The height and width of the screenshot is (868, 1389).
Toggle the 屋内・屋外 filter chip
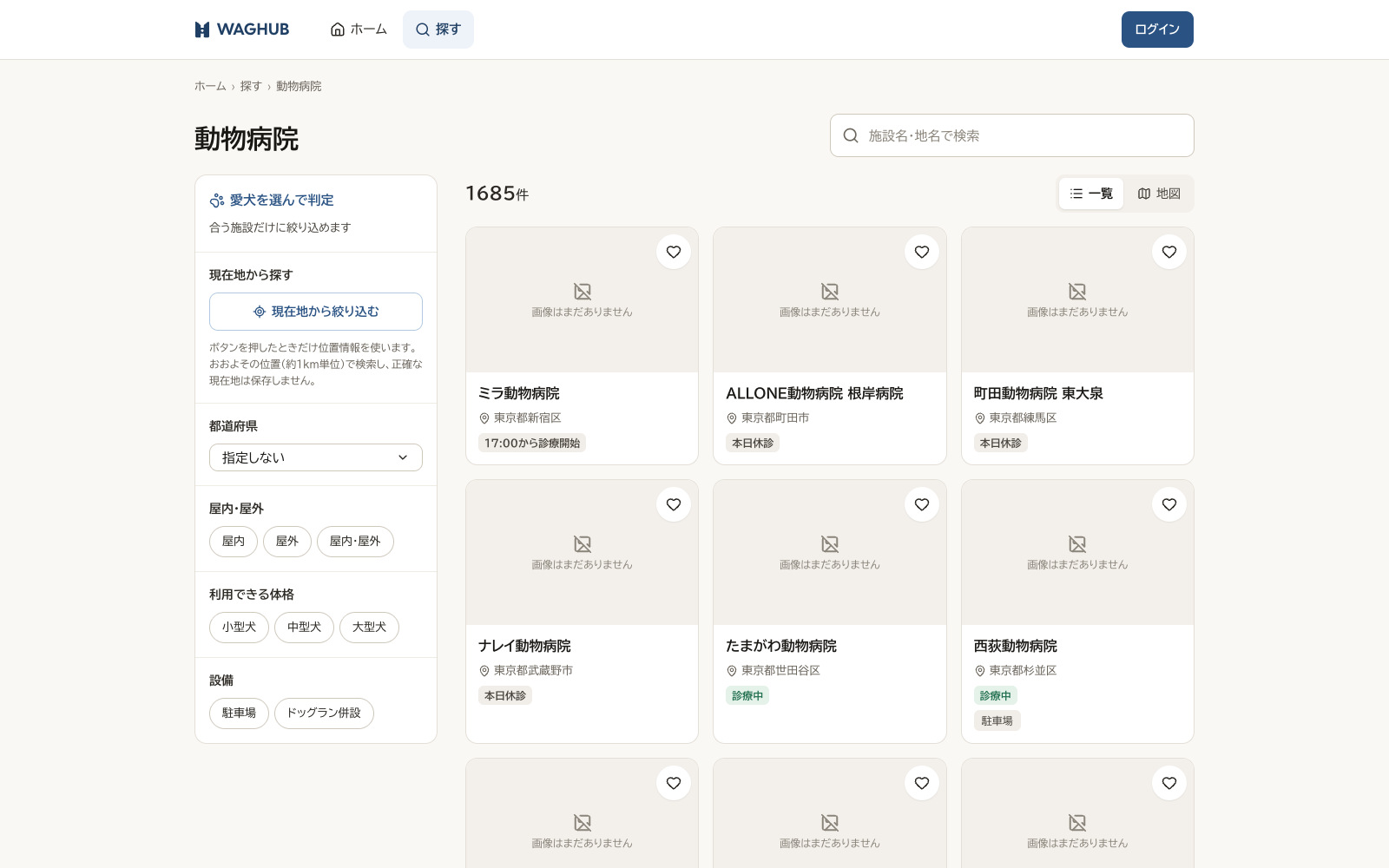tap(355, 542)
